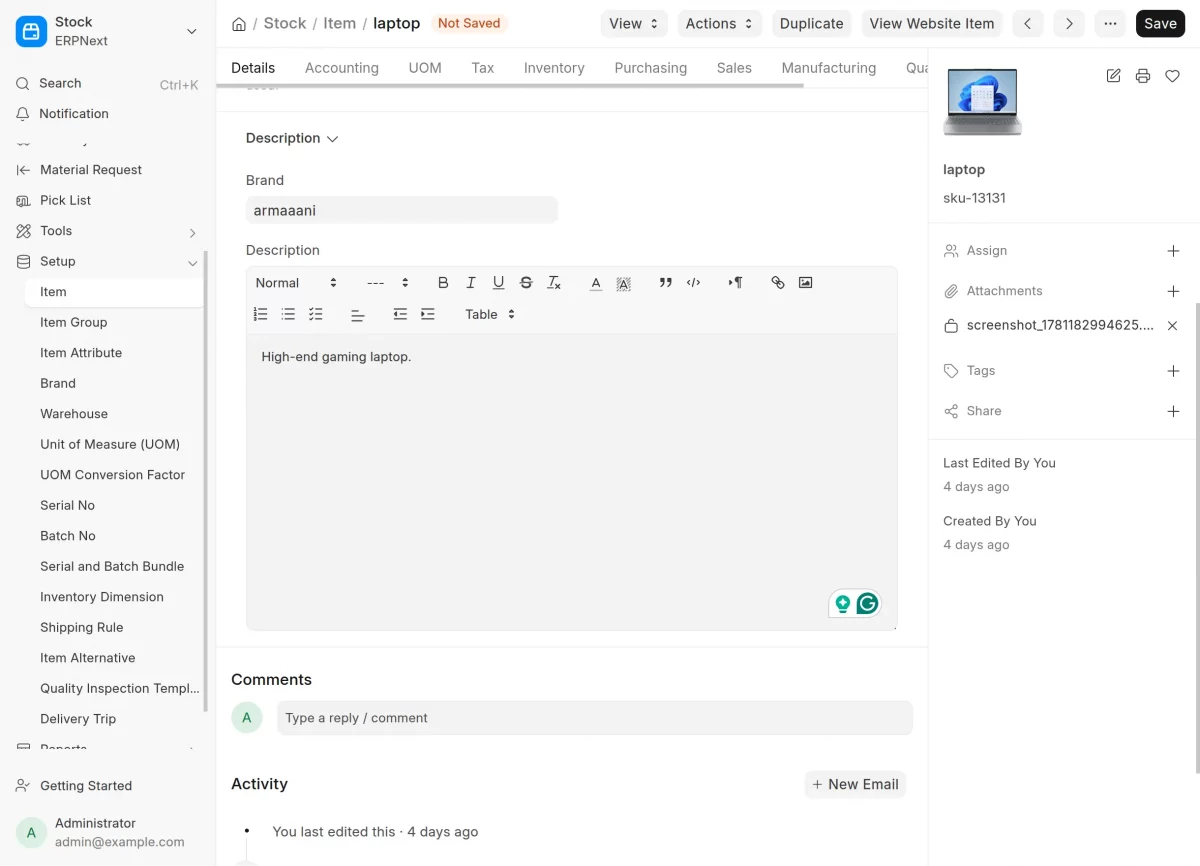This screenshot has width=1200, height=866.
Task: Click the laptop item image thumbnail
Action: pyautogui.click(x=983, y=101)
